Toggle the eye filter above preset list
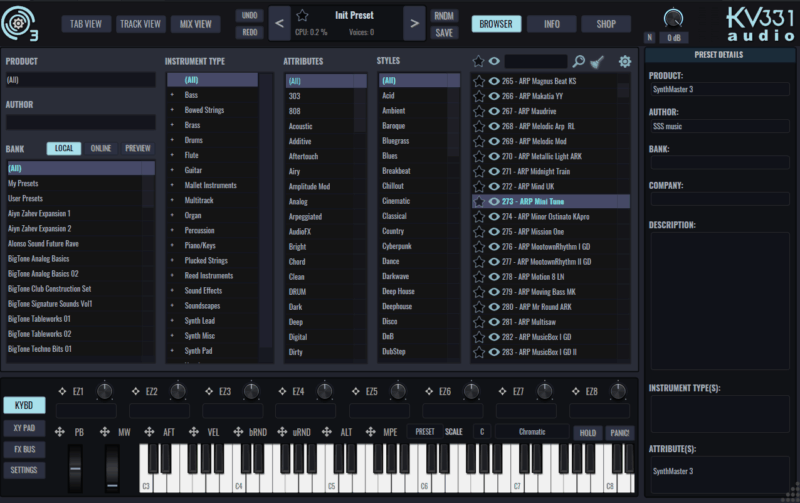The width and height of the screenshot is (800, 503). tap(494, 61)
